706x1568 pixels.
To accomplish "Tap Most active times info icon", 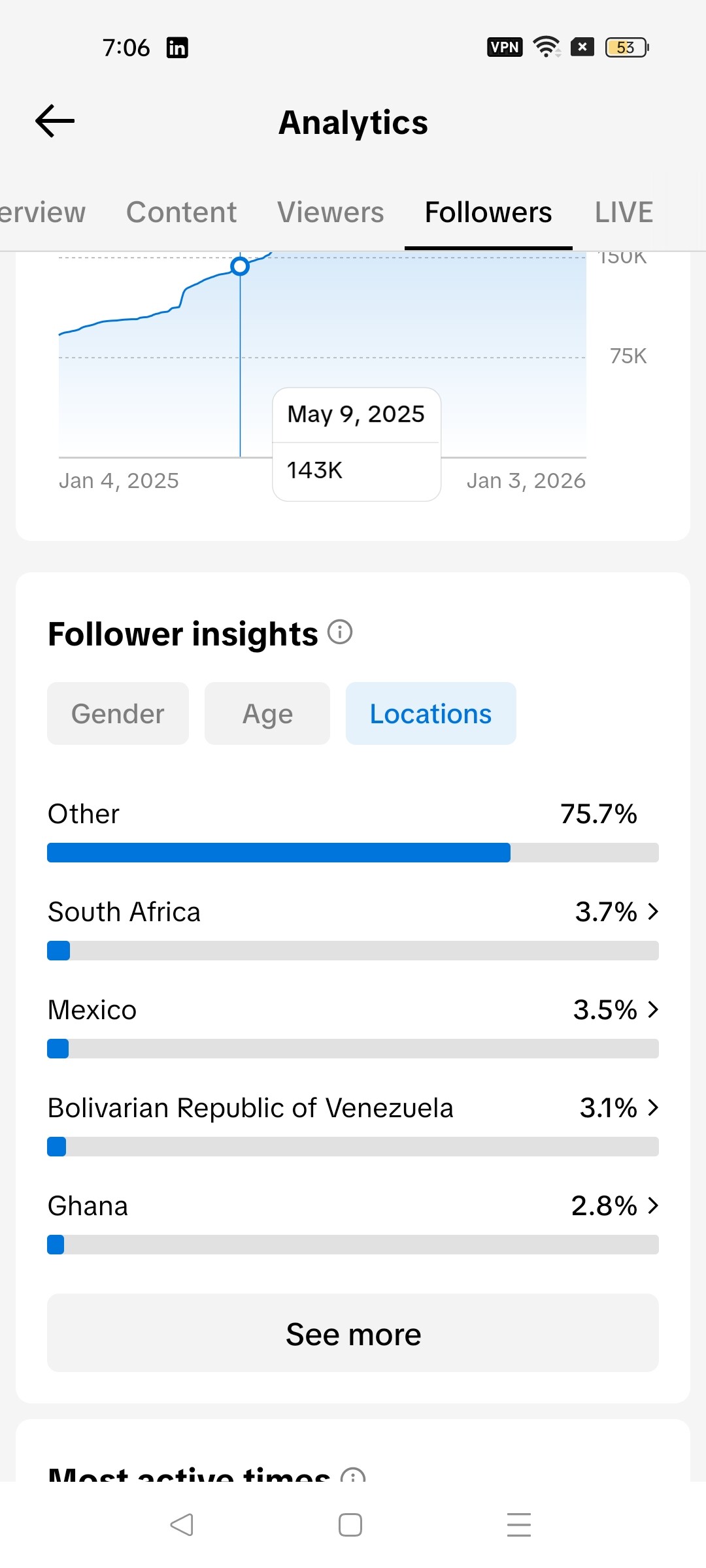I will coord(353,1475).
